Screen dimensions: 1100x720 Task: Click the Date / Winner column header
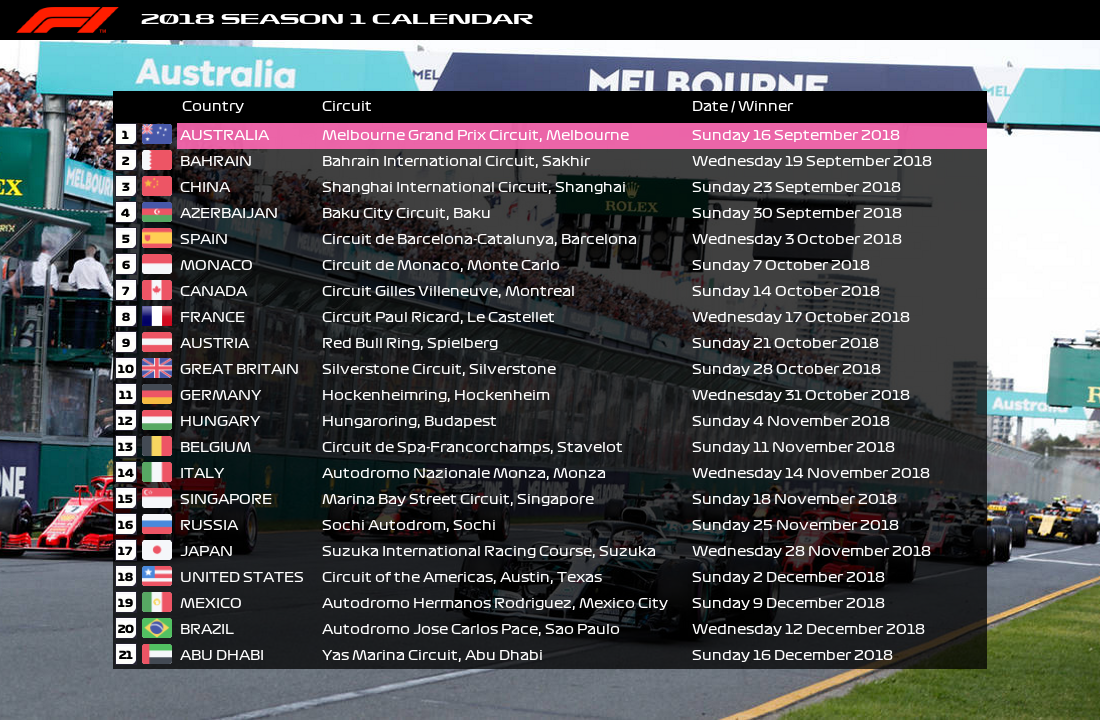pyautogui.click(x=742, y=106)
